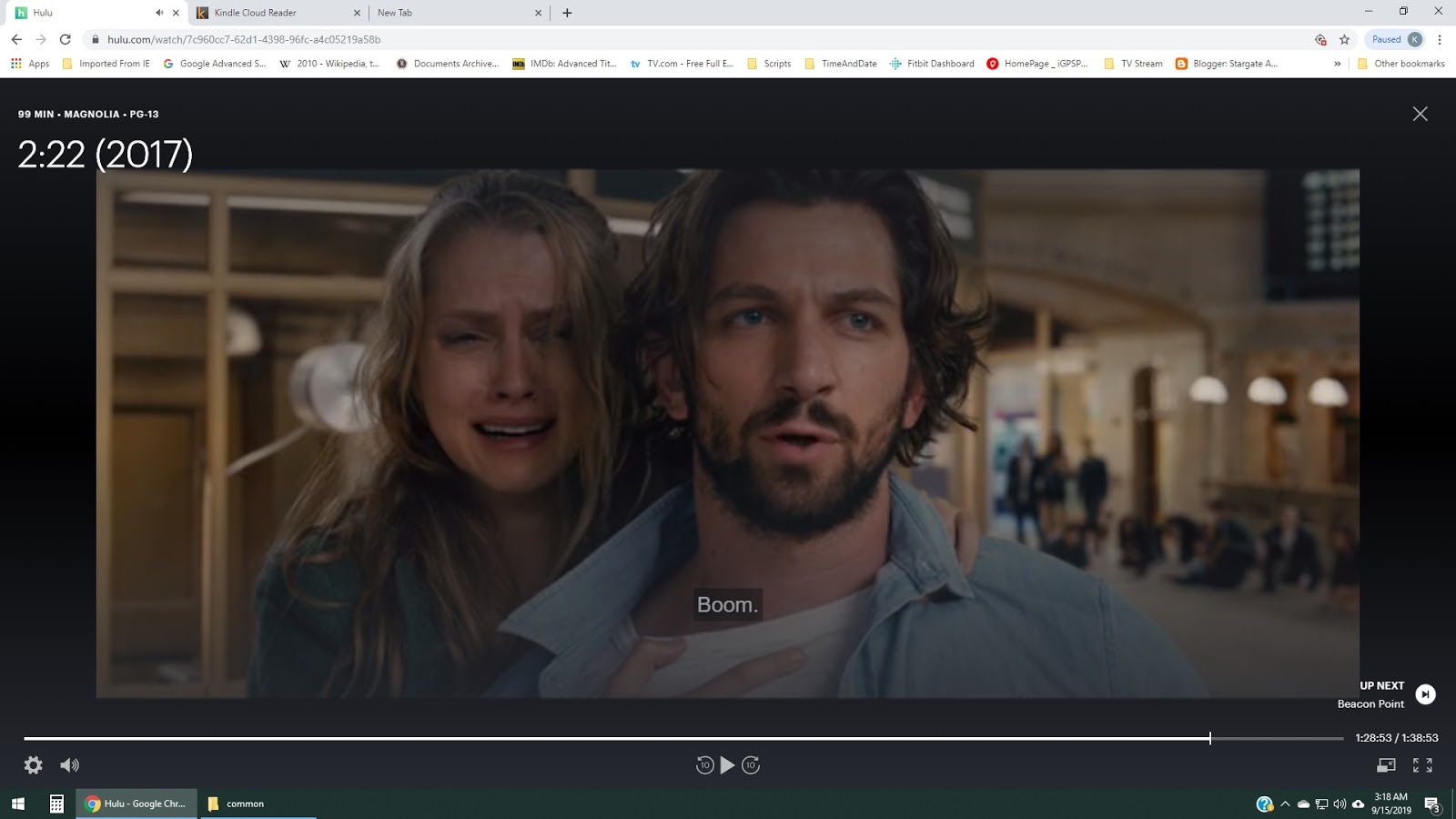This screenshot has height=819, width=1456.
Task: Click the 1:28:53 / 1:38:53 time readout
Action: coord(1397,738)
